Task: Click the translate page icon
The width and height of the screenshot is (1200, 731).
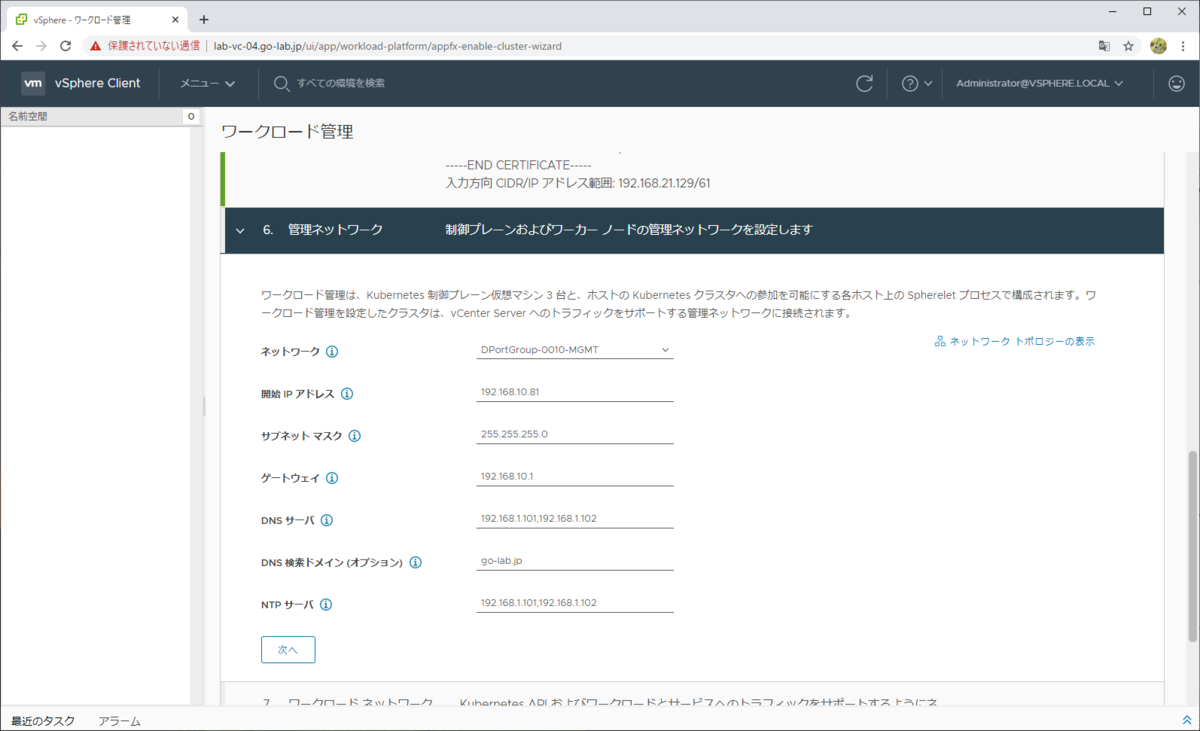Action: (1104, 45)
